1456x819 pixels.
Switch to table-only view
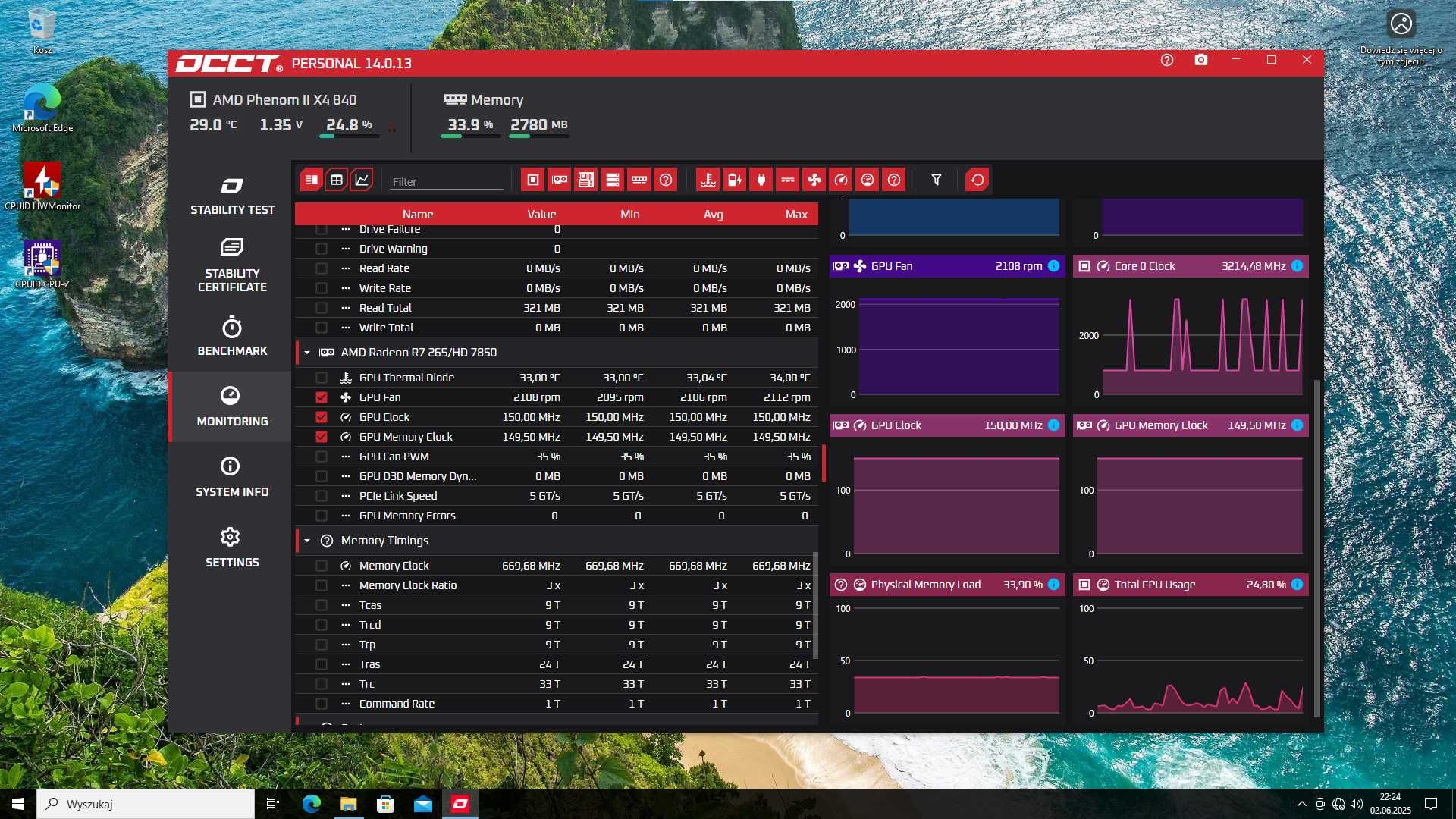[x=337, y=180]
